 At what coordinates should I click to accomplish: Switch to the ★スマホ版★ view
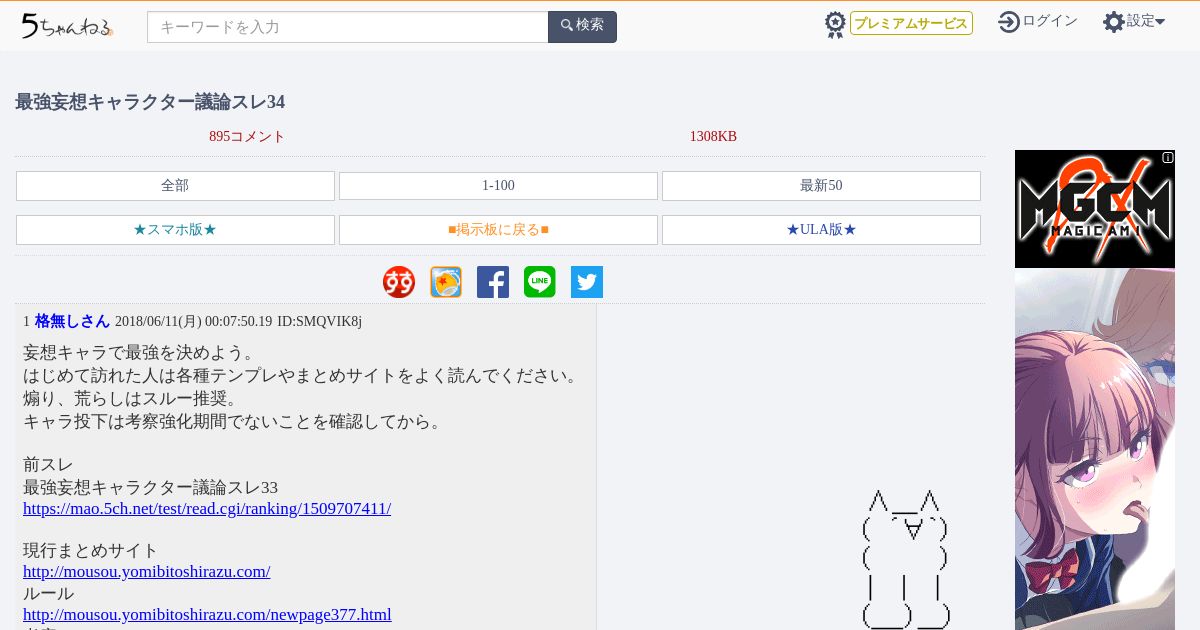[x=175, y=230]
